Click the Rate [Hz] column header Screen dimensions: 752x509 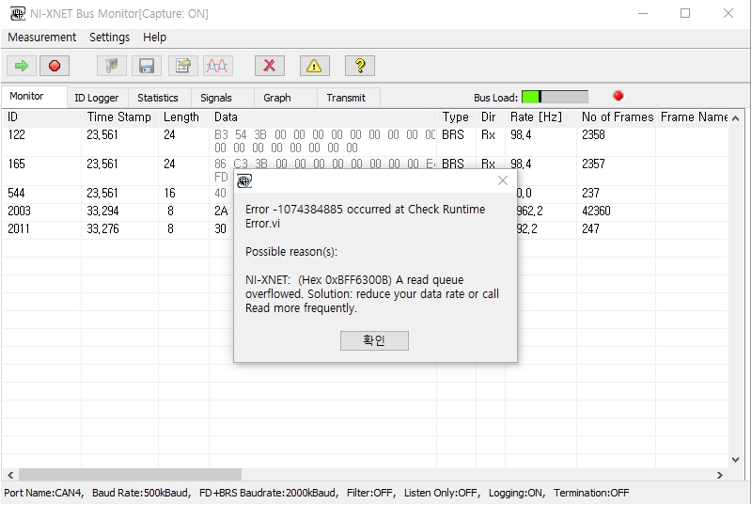[x=541, y=117]
